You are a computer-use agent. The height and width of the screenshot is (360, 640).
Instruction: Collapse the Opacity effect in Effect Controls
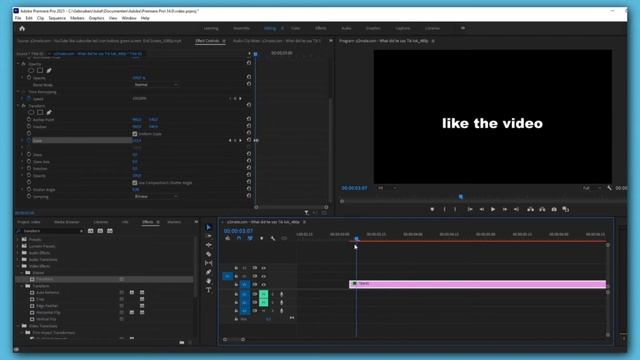(x=18, y=64)
